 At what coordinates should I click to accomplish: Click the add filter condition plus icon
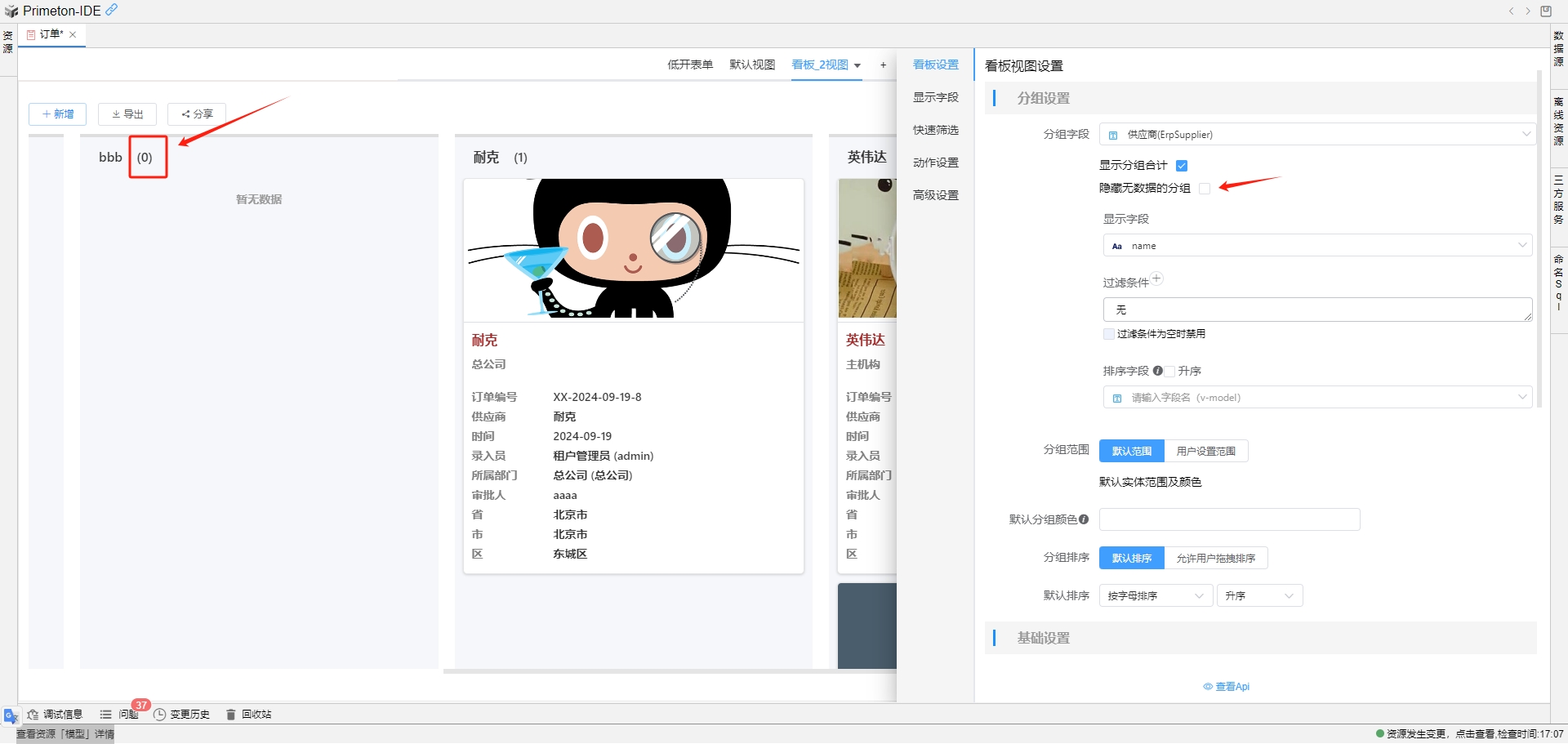click(x=1156, y=278)
